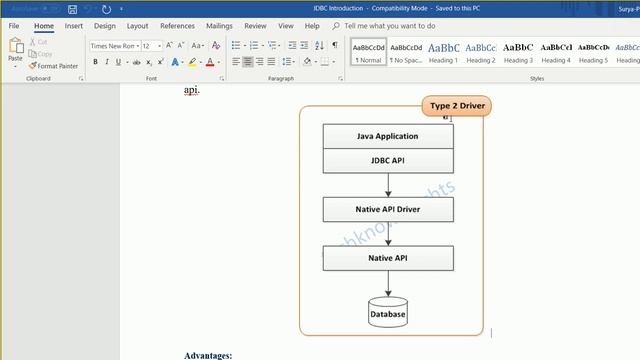
Task: Open highlight color dropdown arrow
Action: click(201, 62)
